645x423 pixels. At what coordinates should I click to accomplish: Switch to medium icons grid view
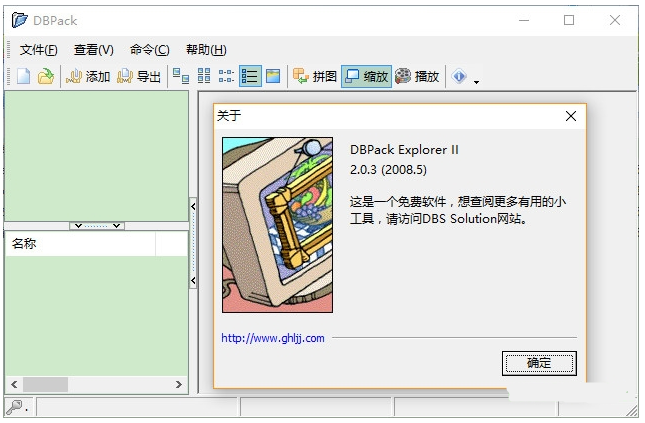coord(204,76)
